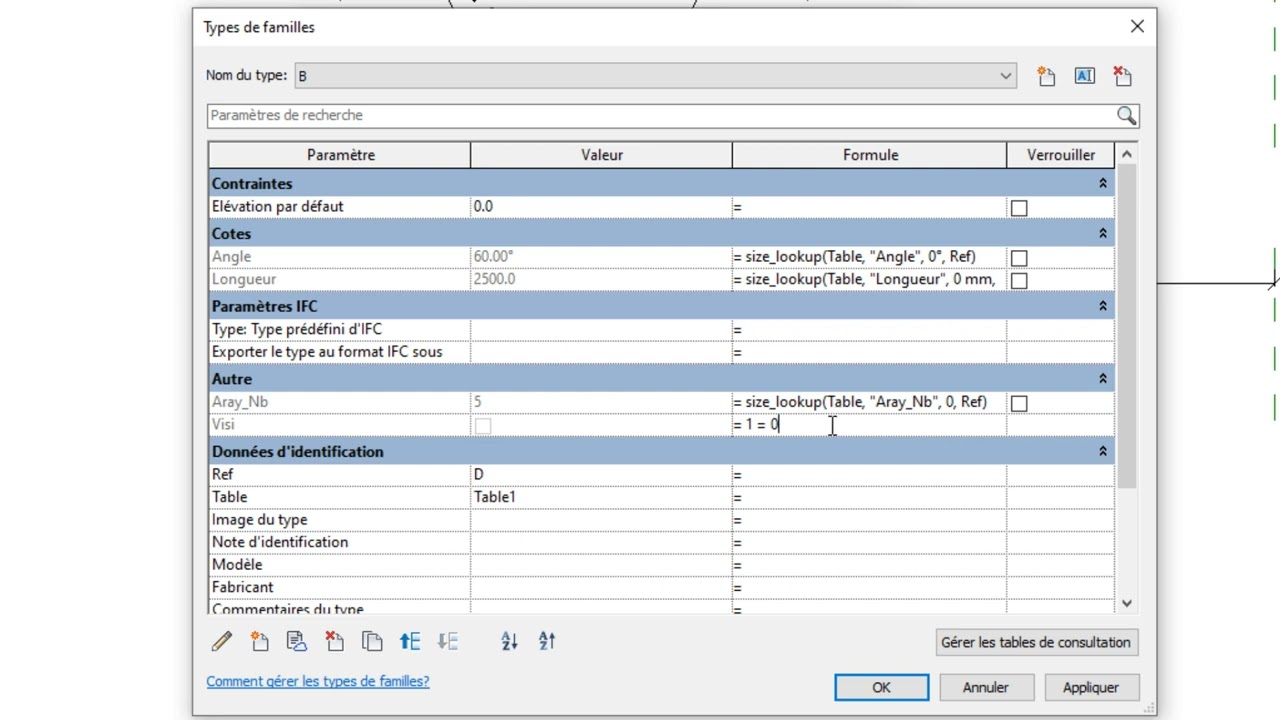Click the Visi formula cell
This screenshot has height=720, width=1280.
tap(869, 425)
